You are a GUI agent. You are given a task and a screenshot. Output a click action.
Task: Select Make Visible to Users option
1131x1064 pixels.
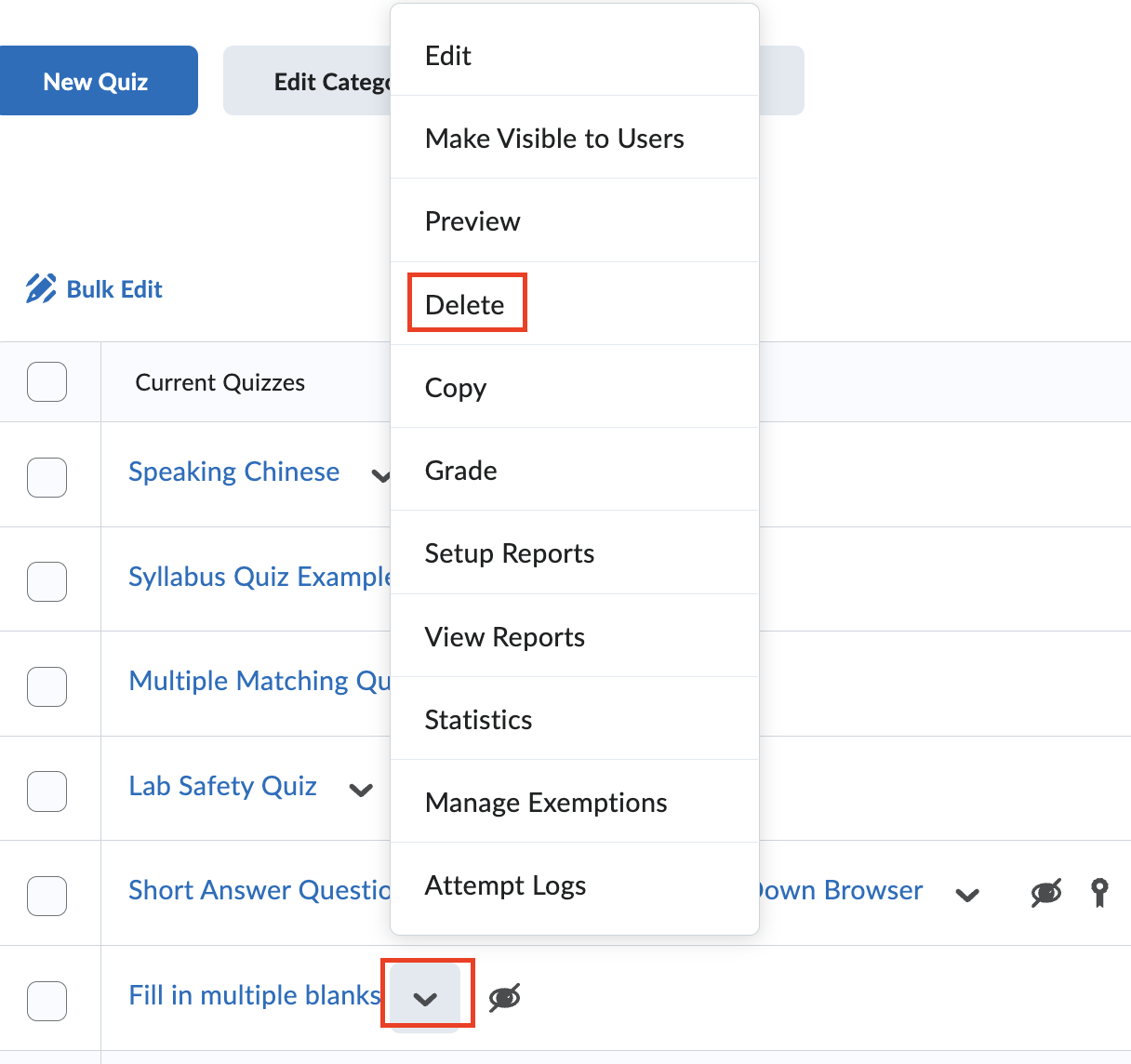tap(554, 139)
